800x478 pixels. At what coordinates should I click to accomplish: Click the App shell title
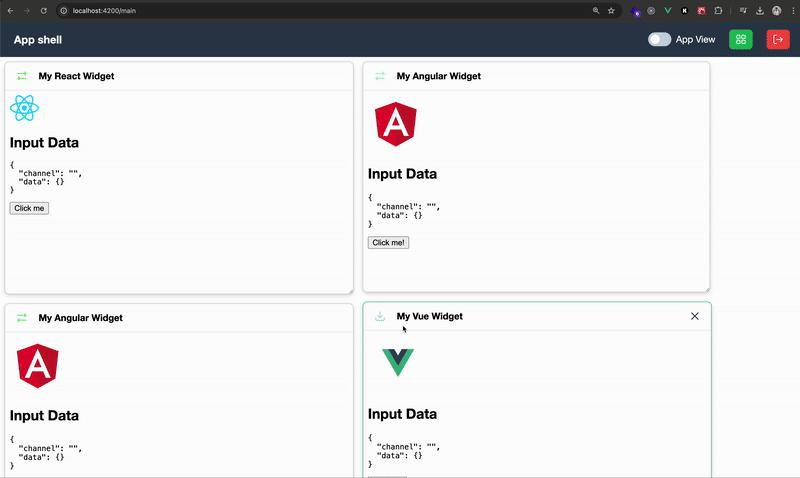click(38, 40)
